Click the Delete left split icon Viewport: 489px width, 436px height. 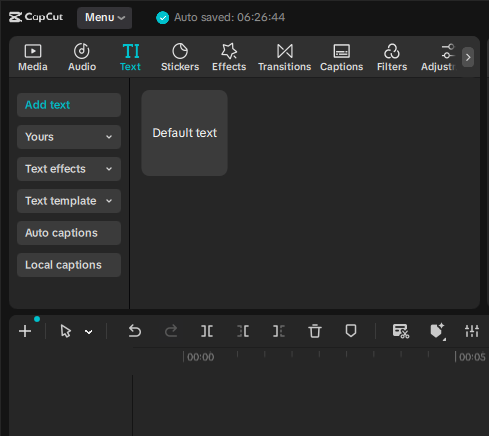pyautogui.click(x=243, y=331)
